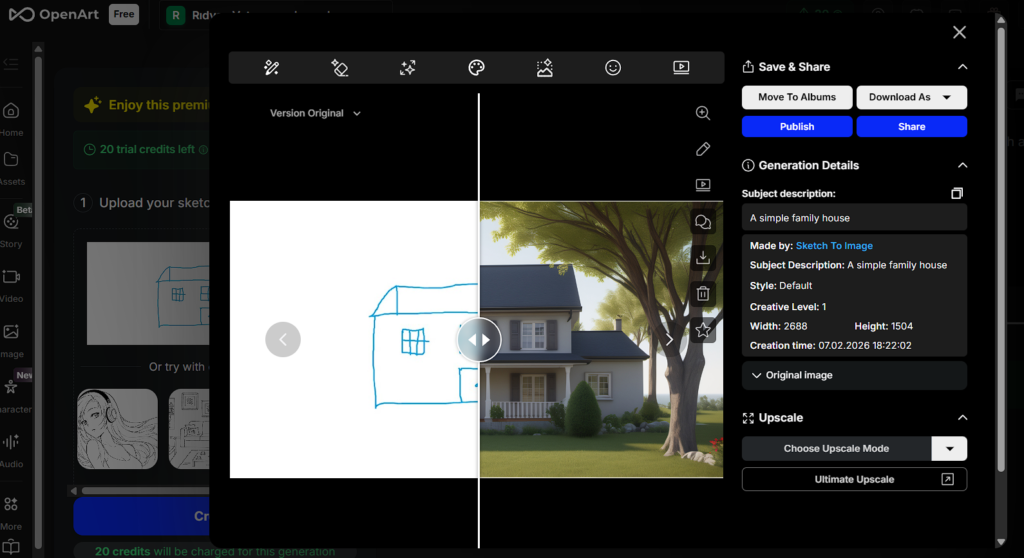1024x558 pixels.
Task: Click the Publish button
Action: pos(797,127)
